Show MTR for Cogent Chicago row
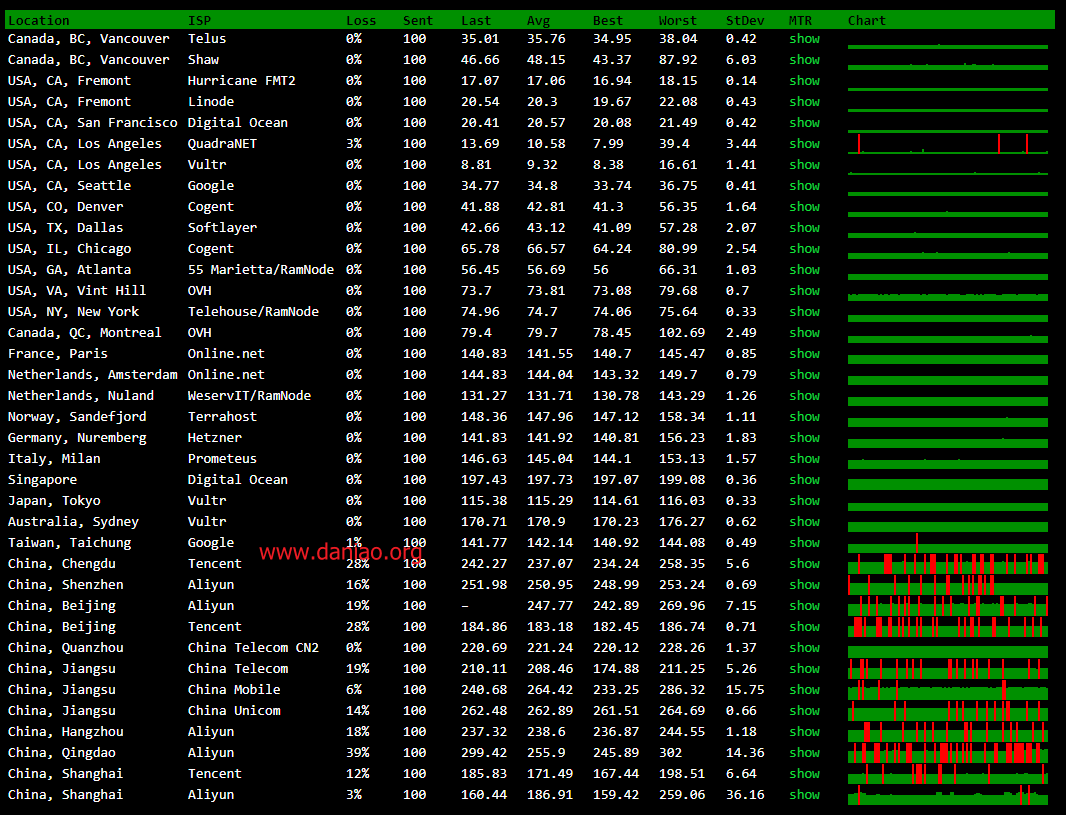1066x815 pixels. (x=804, y=249)
